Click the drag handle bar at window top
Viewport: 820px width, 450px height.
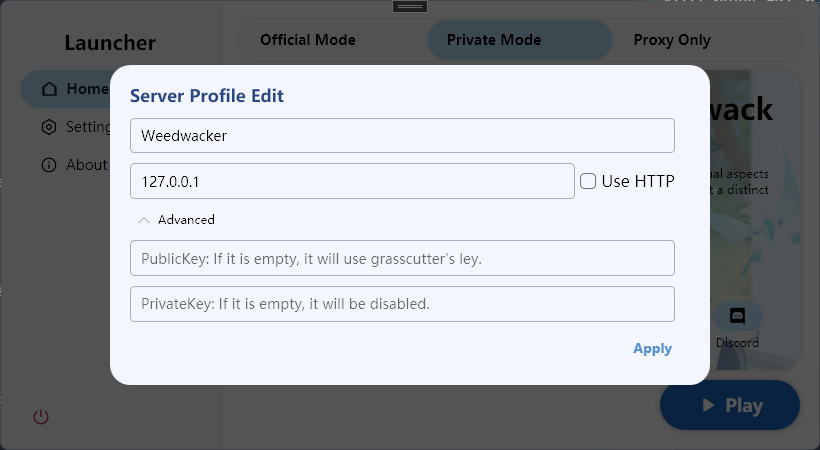point(410,6)
